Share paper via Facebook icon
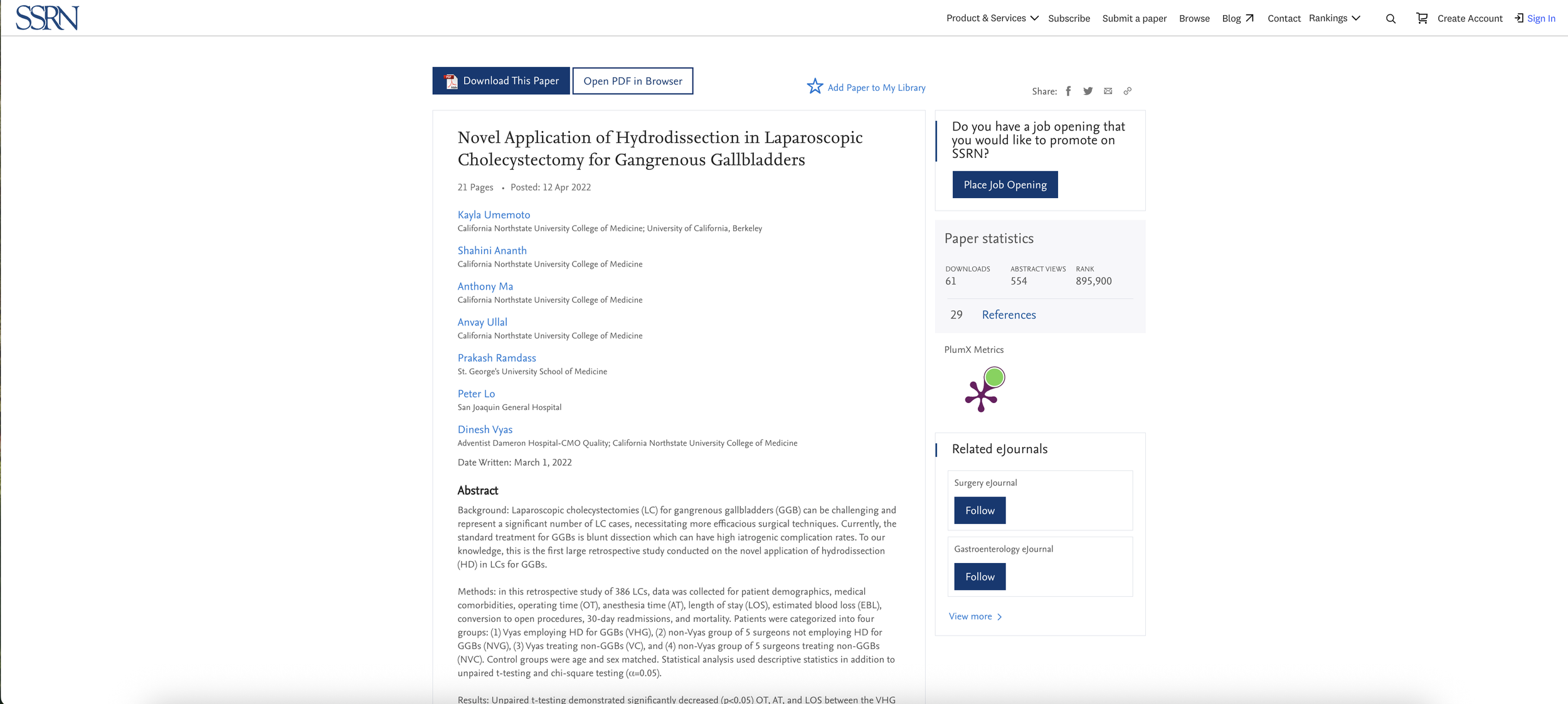Image resolution: width=1568 pixels, height=704 pixels. [x=1068, y=92]
